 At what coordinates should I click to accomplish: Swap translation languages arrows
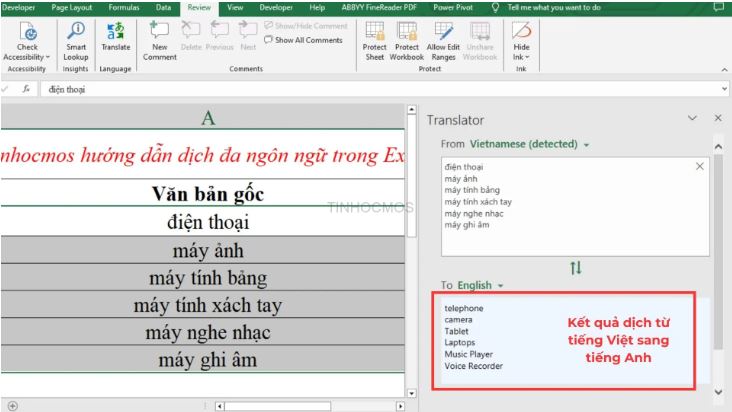[x=576, y=268]
